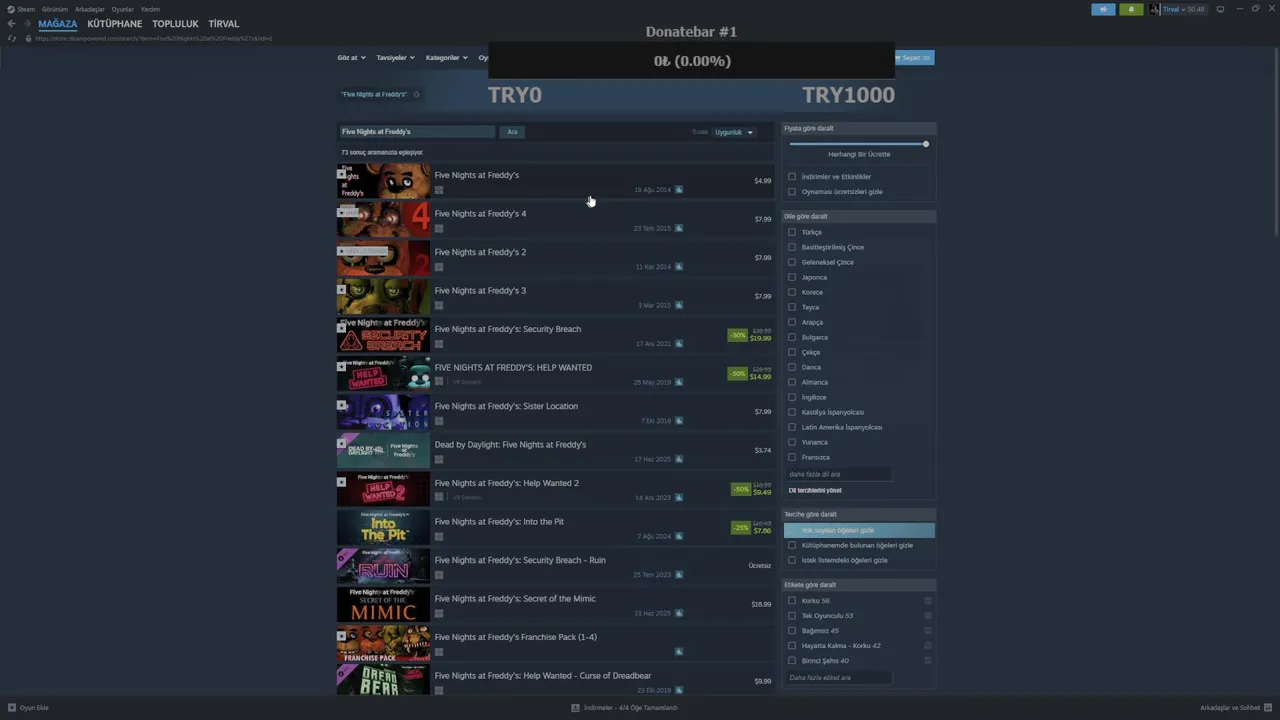Click the Five Nights at Freddy's search input field

[417, 132]
